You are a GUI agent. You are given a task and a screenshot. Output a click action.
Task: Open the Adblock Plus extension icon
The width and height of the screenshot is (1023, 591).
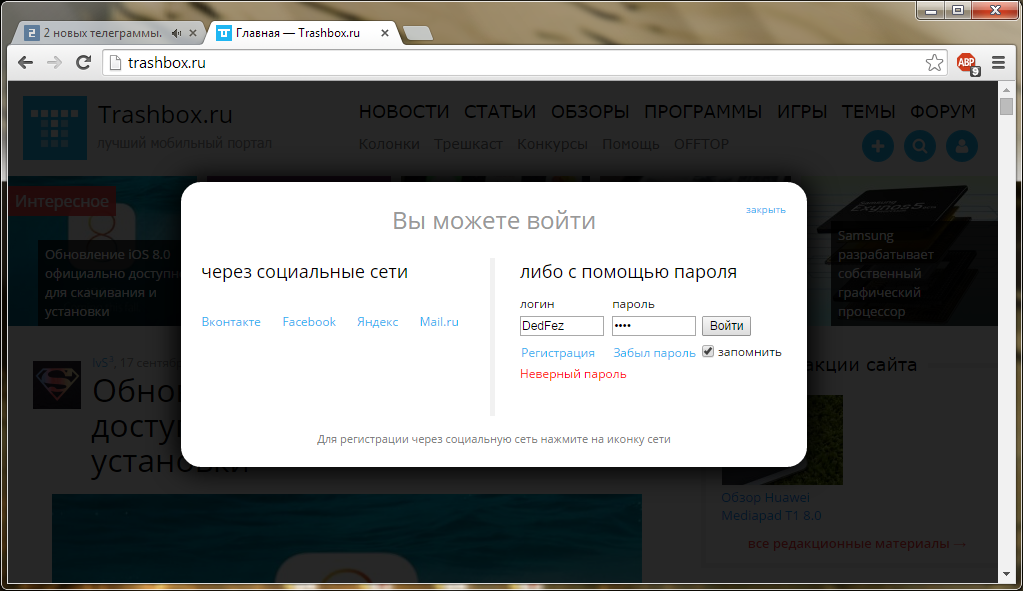[x=968, y=63]
